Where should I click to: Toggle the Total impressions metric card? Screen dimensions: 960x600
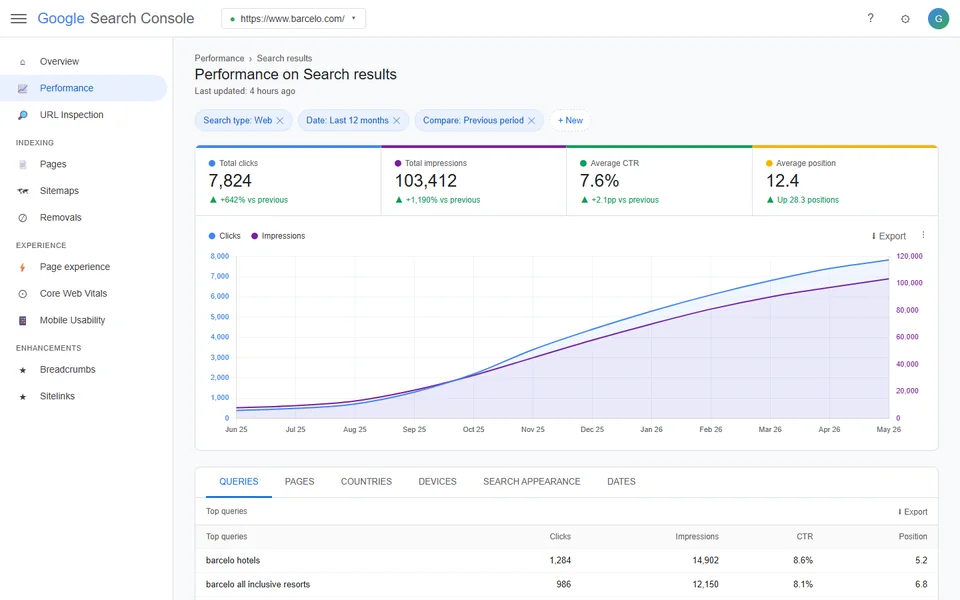[474, 181]
